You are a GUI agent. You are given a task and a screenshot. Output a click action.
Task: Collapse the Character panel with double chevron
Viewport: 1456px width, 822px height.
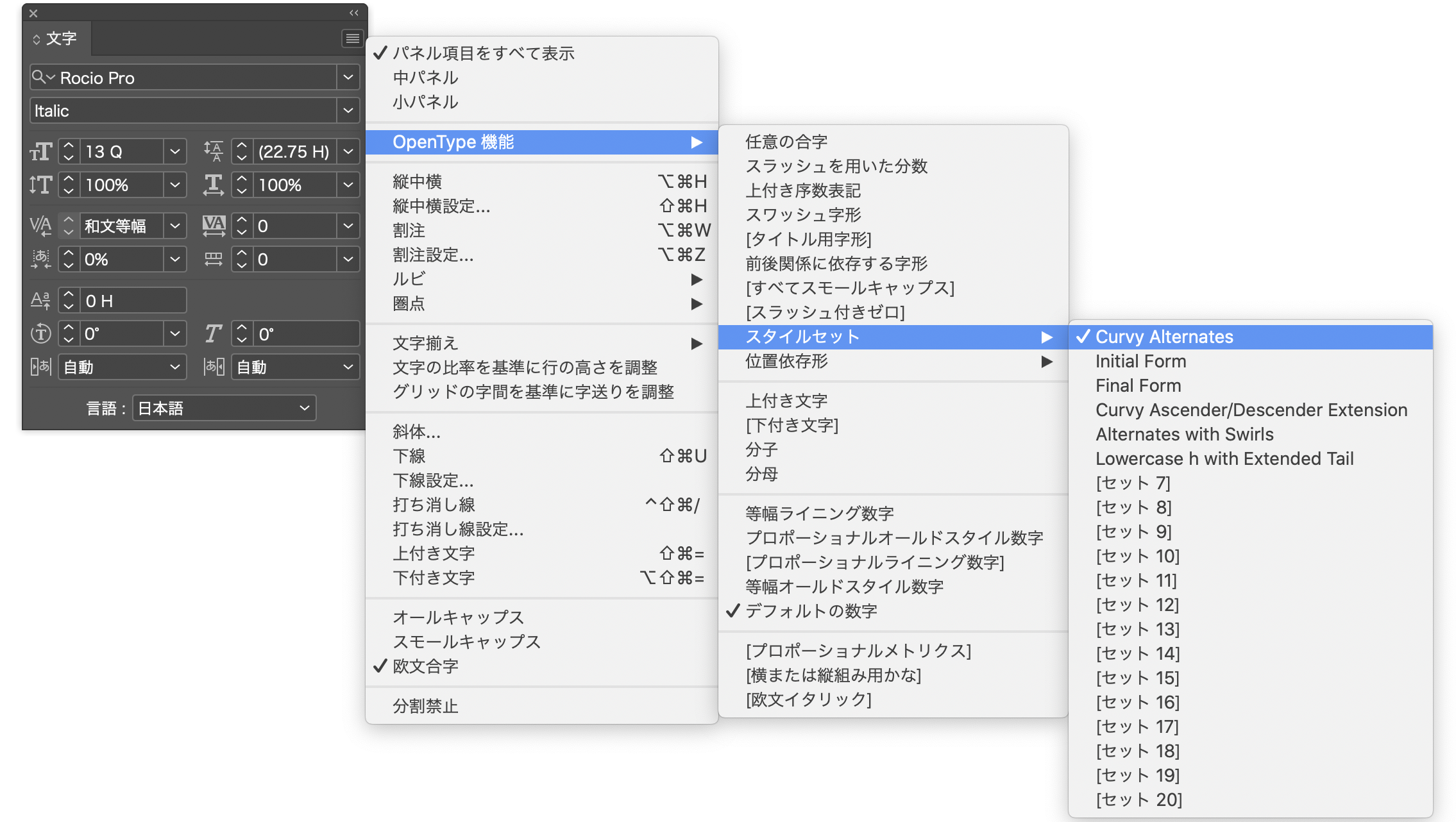(x=352, y=12)
